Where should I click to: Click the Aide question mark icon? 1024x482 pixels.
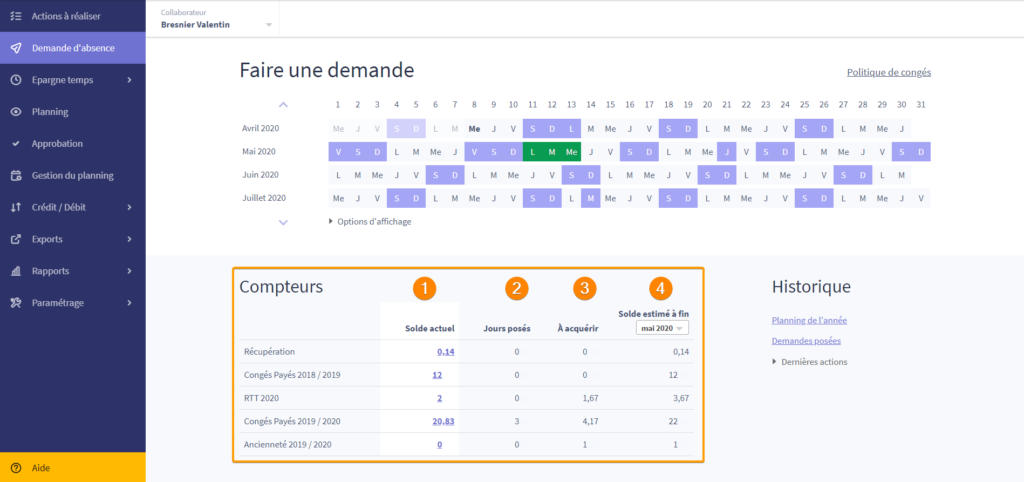[x=16, y=467]
